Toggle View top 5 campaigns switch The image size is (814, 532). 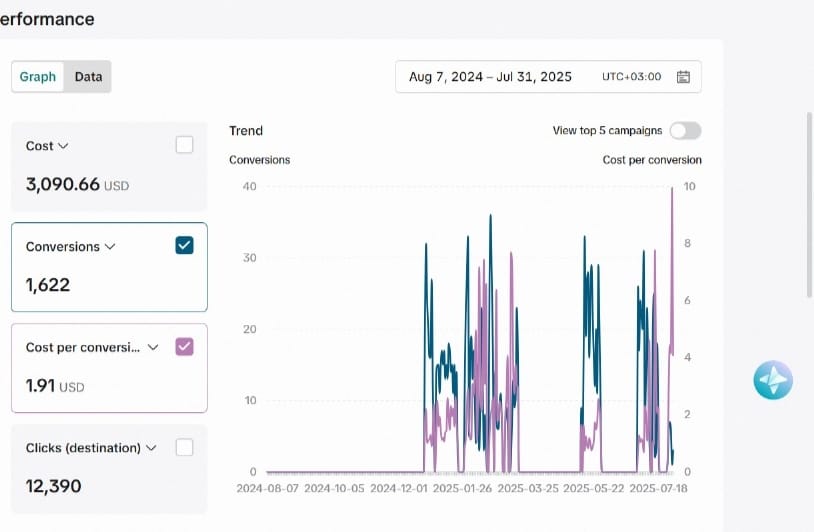pos(685,131)
